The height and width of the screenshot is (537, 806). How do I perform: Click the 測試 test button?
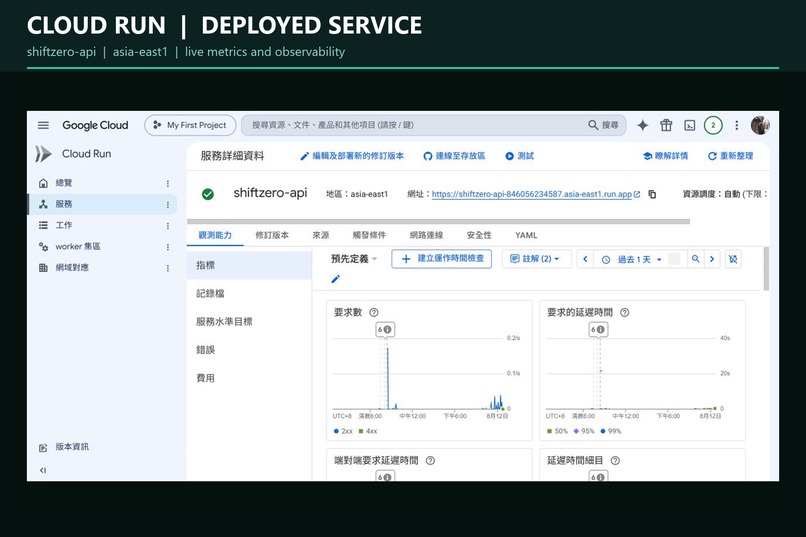[x=519, y=156]
